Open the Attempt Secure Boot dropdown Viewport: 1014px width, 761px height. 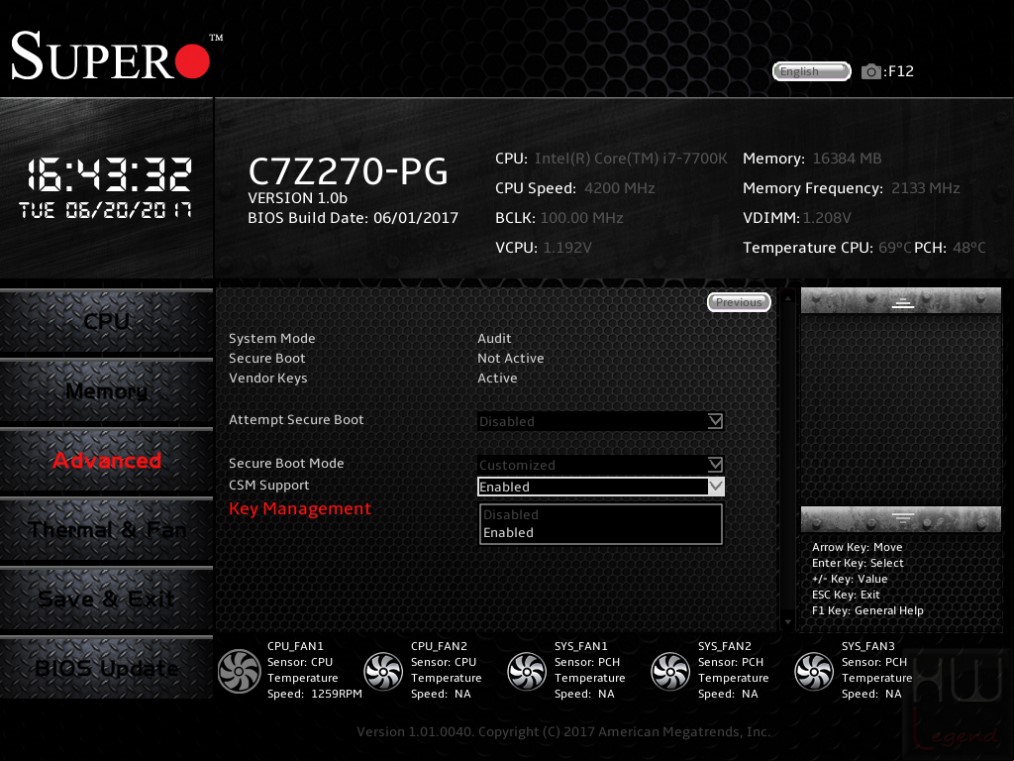pos(600,421)
